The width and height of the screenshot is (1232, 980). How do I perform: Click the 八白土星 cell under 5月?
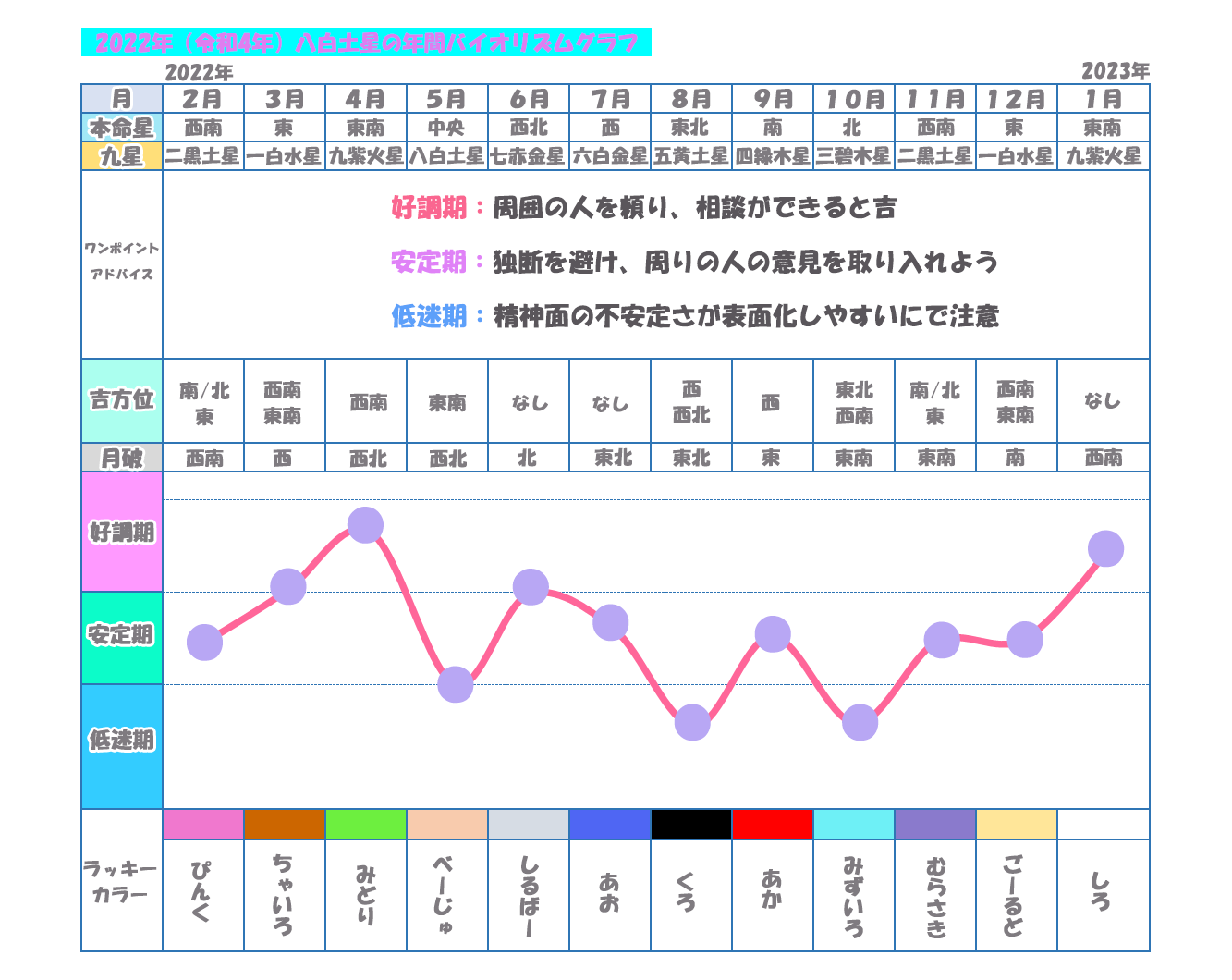point(447,156)
